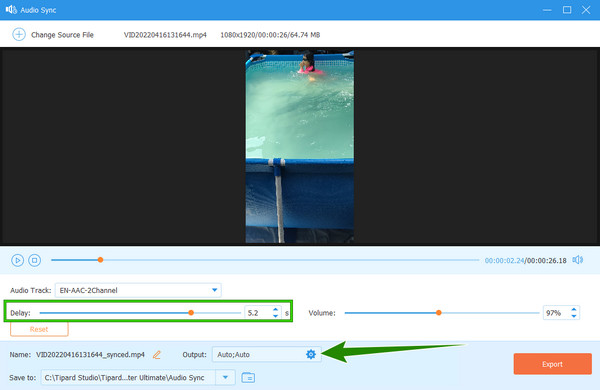Mute the preview speaker icon
Viewport: 600px width, 390px height.
point(577,260)
